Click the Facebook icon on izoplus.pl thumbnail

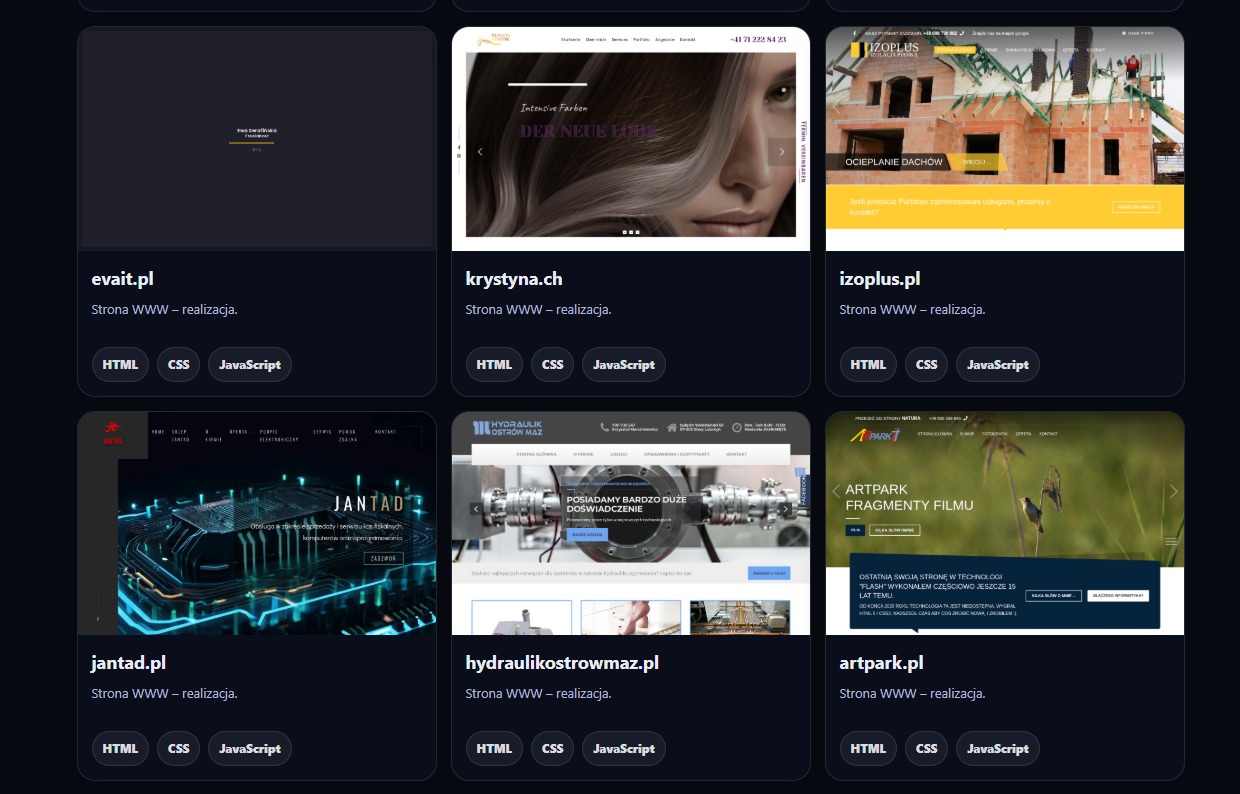pos(855,33)
